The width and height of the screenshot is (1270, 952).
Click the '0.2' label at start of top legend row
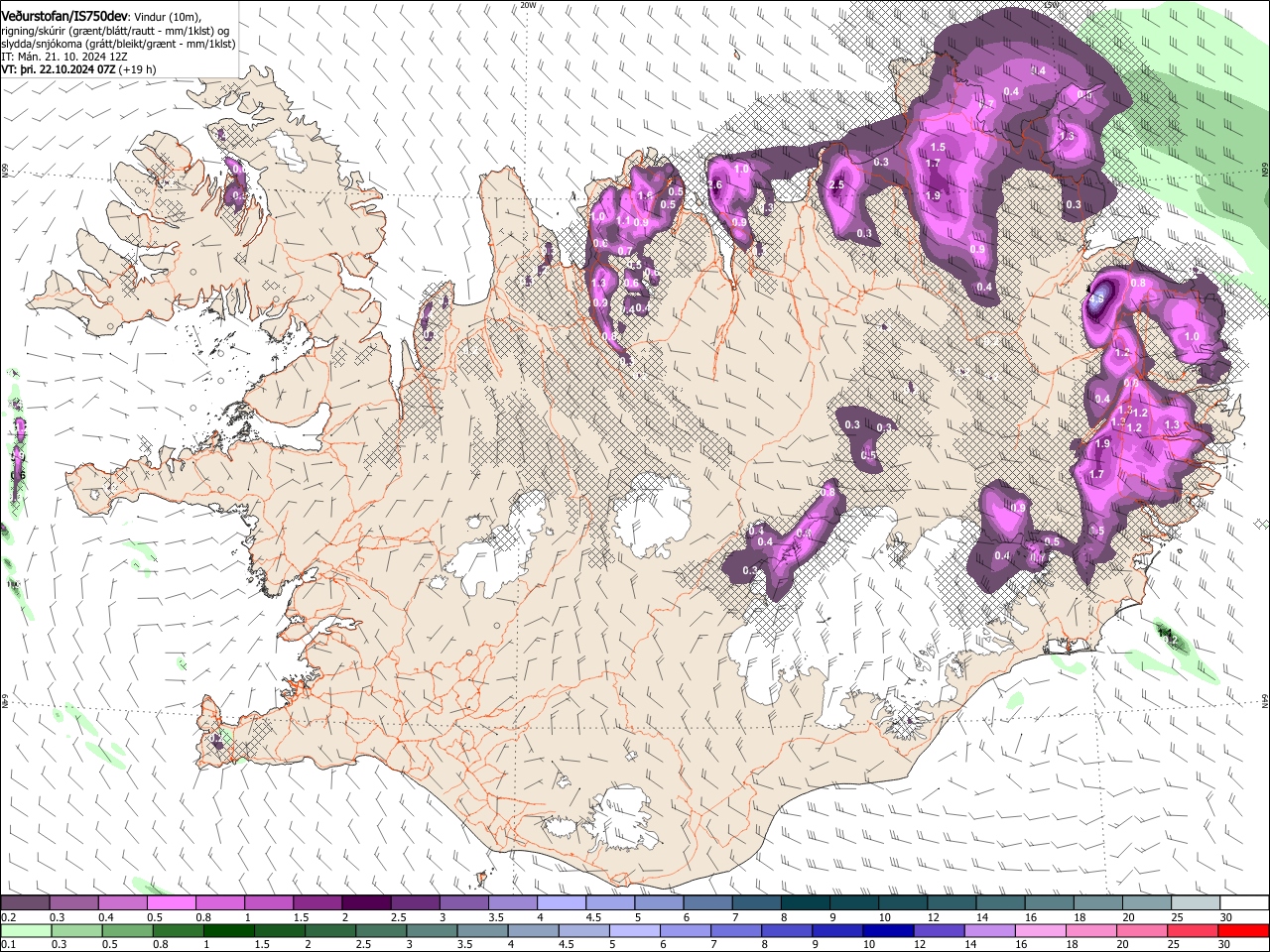8,917
